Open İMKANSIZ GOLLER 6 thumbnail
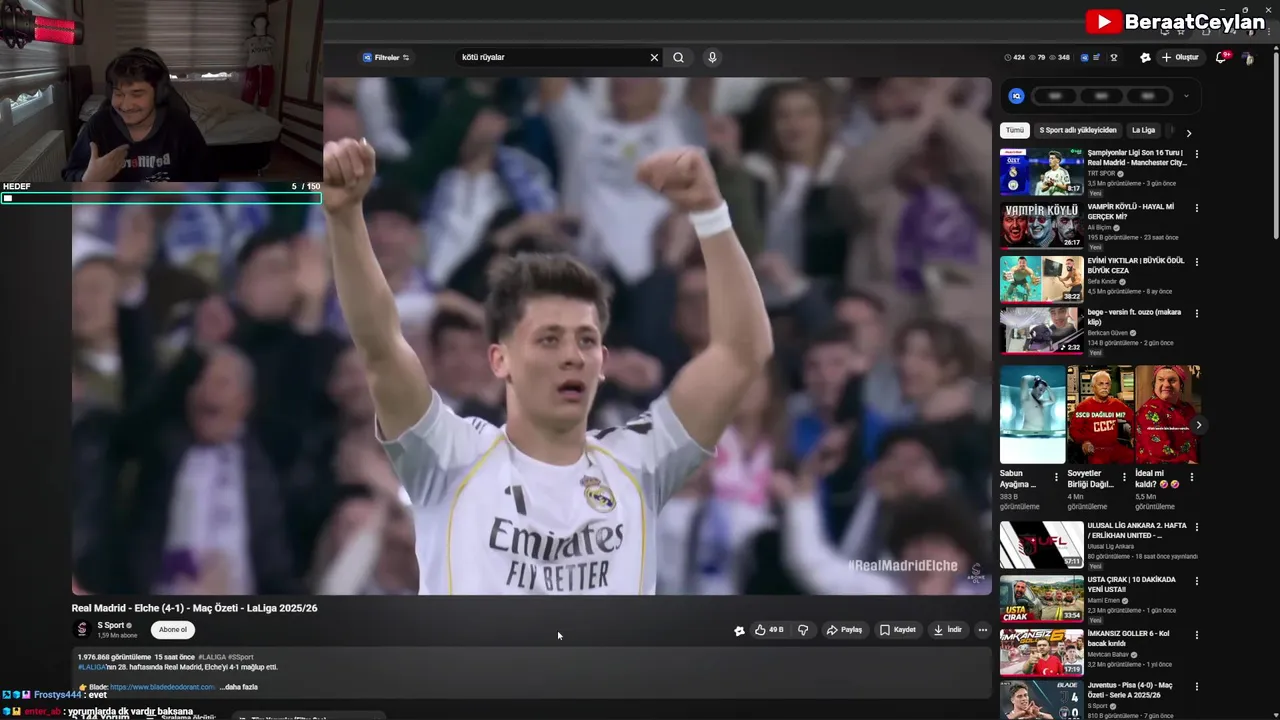Screen dimensions: 1280x720 point(1041,652)
